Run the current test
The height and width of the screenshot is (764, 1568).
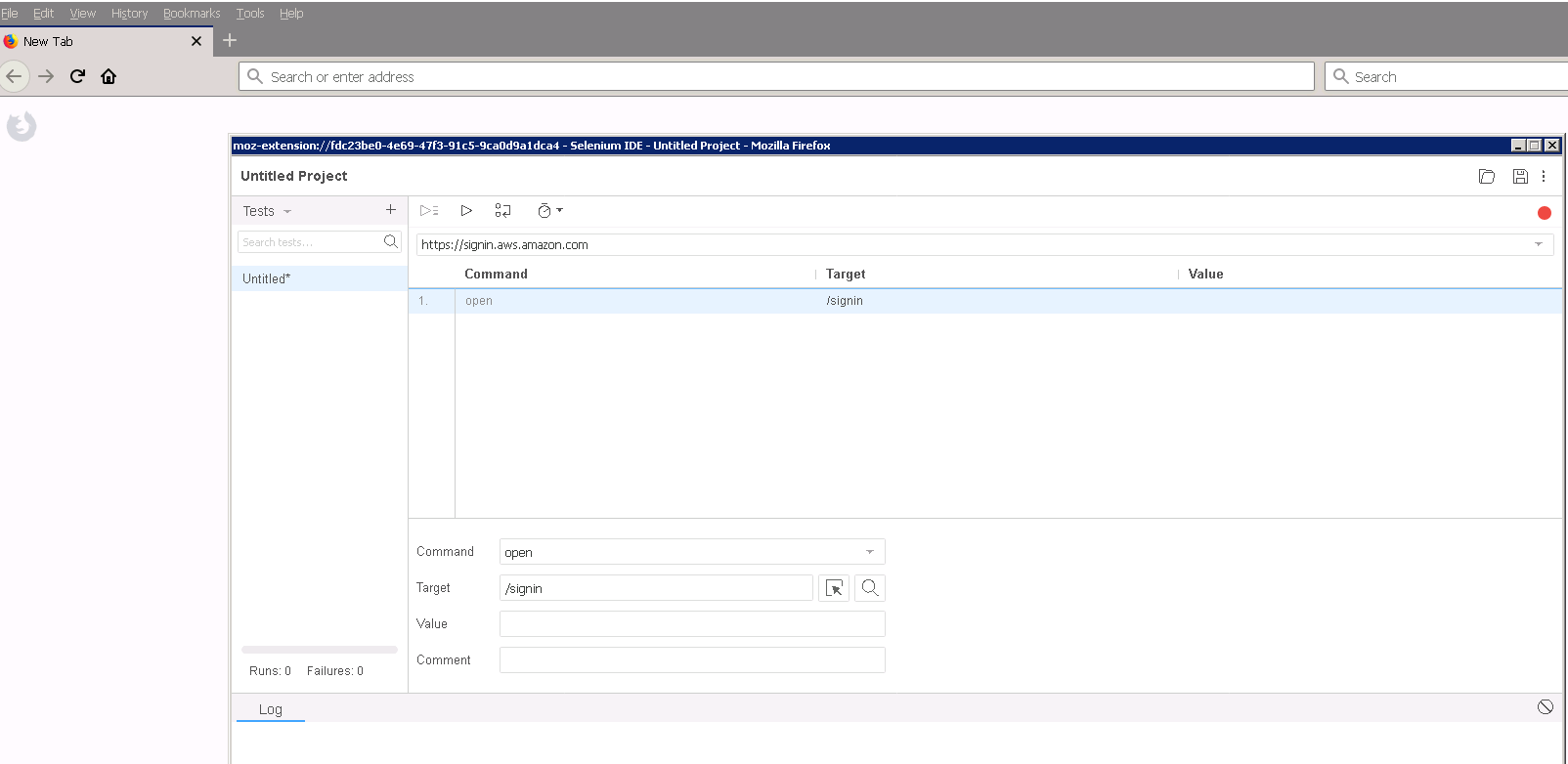pyautogui.click(x=466, y=210)
